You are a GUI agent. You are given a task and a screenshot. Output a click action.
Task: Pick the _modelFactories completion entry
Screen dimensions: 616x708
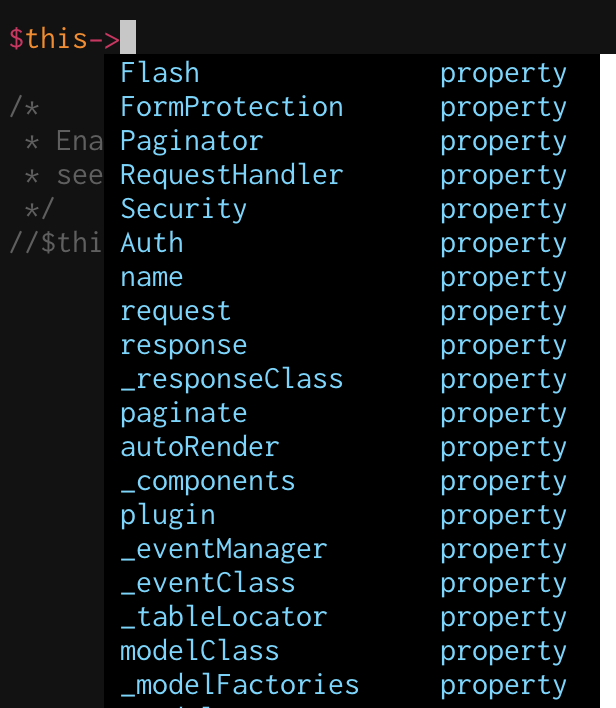pyautogui.click(x=239, y=685)
